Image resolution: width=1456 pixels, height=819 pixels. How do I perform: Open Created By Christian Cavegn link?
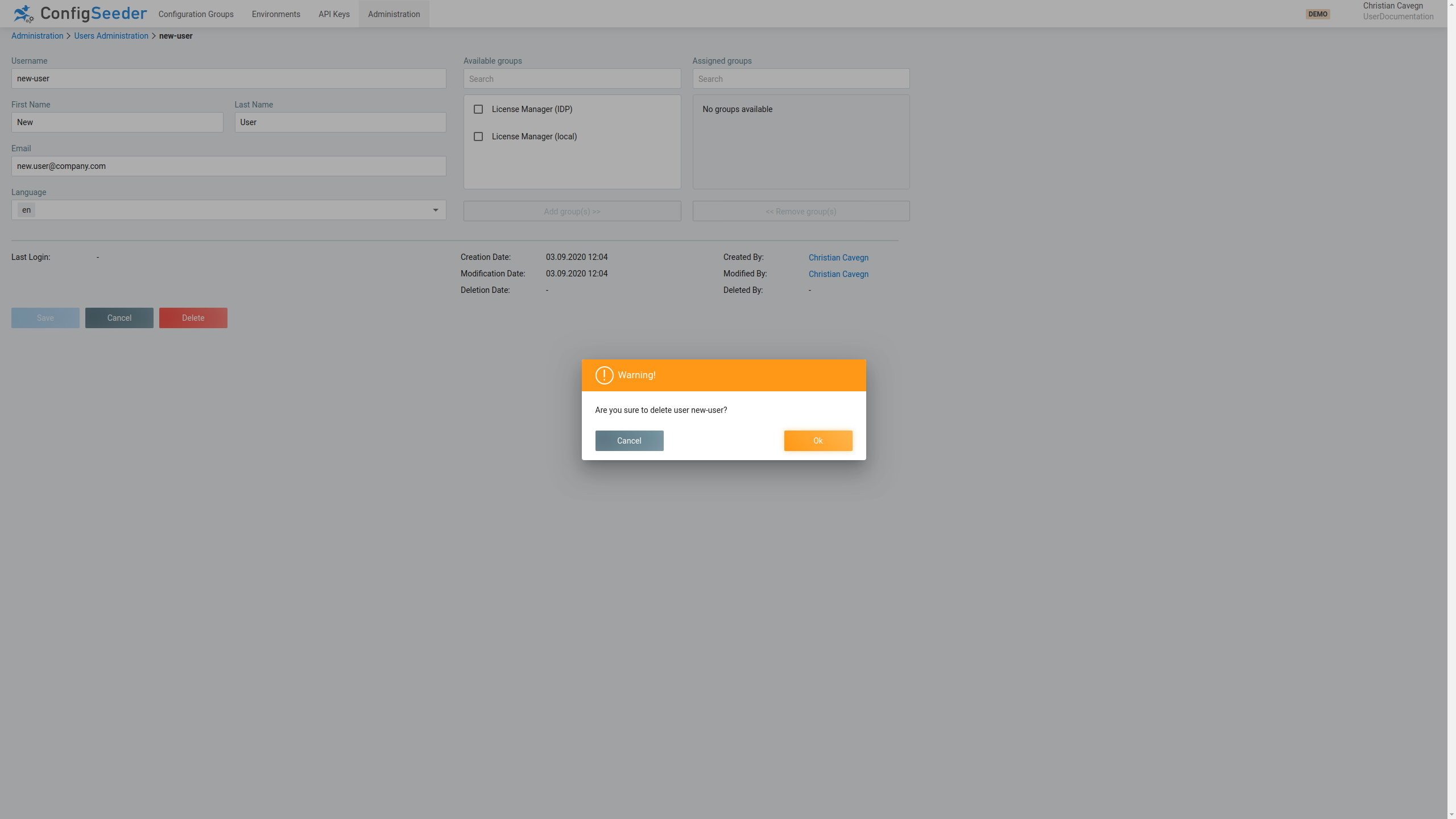click(x=838, y=258)
